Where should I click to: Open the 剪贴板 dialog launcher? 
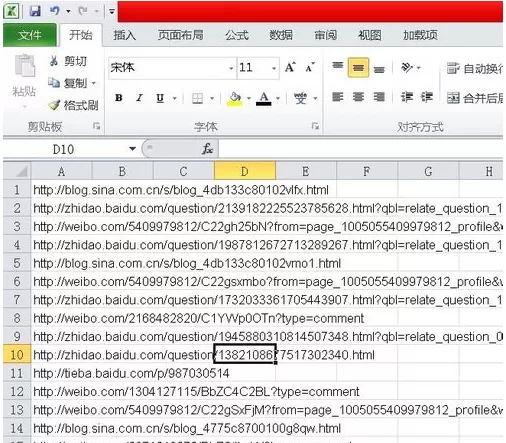[x=96, y=126]
